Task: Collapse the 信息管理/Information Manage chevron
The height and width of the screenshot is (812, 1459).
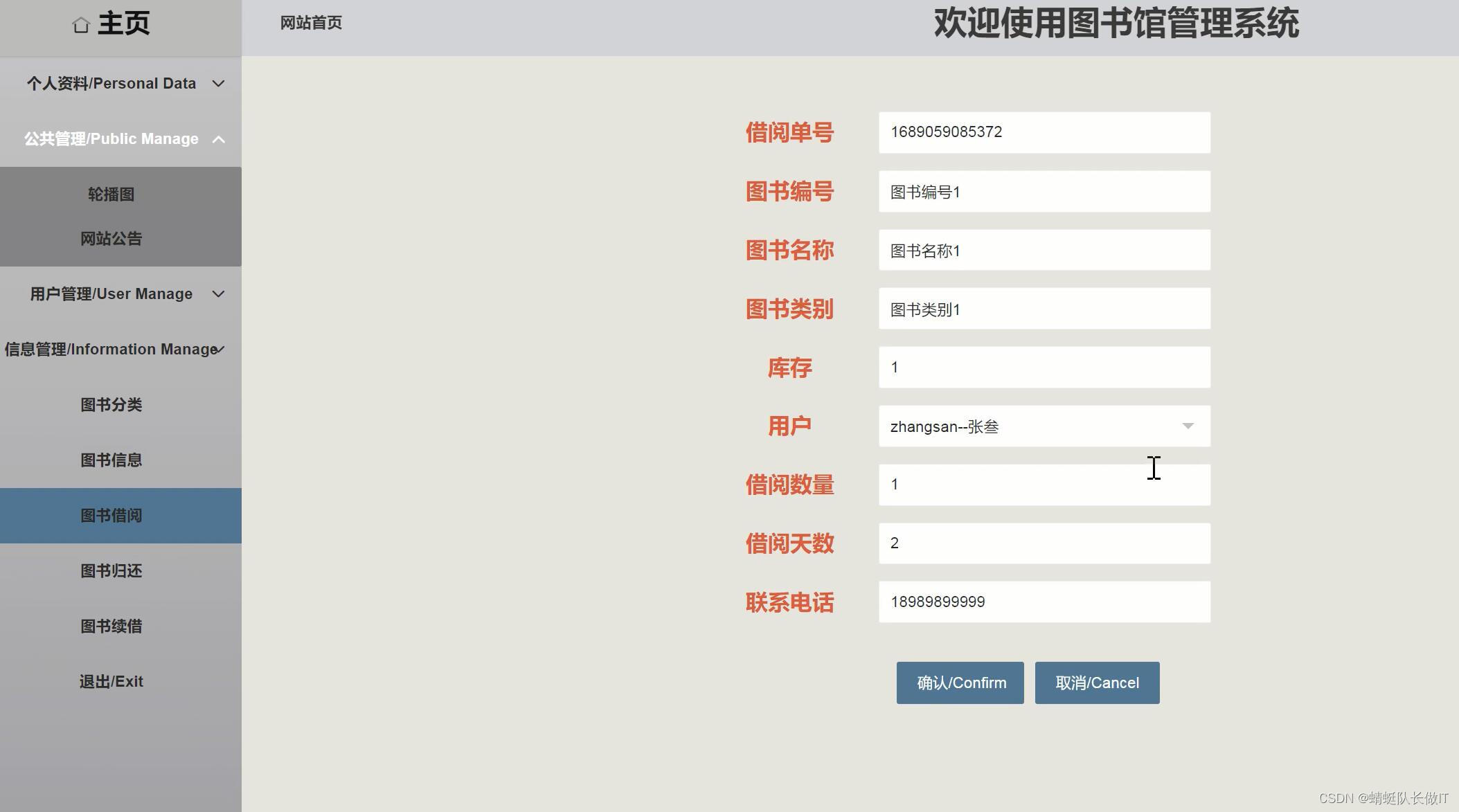Action: [x=220, y=350]
